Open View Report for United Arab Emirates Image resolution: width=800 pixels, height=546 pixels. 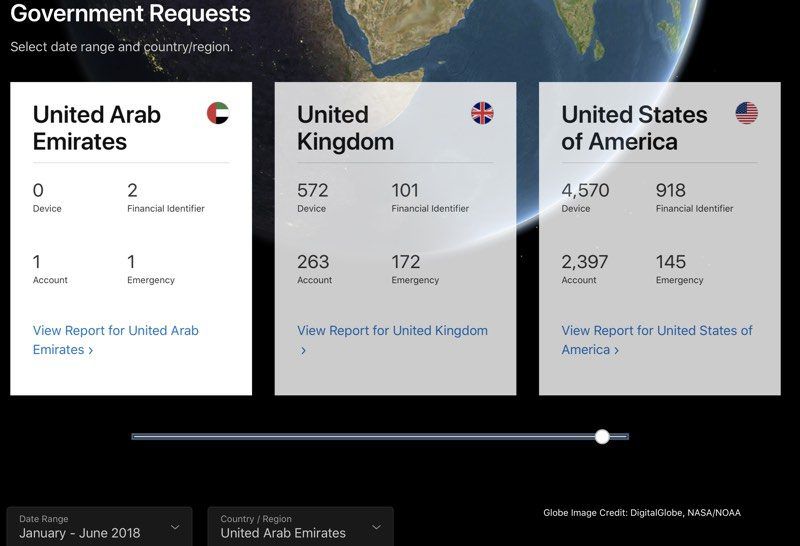(x=116, y=340)
